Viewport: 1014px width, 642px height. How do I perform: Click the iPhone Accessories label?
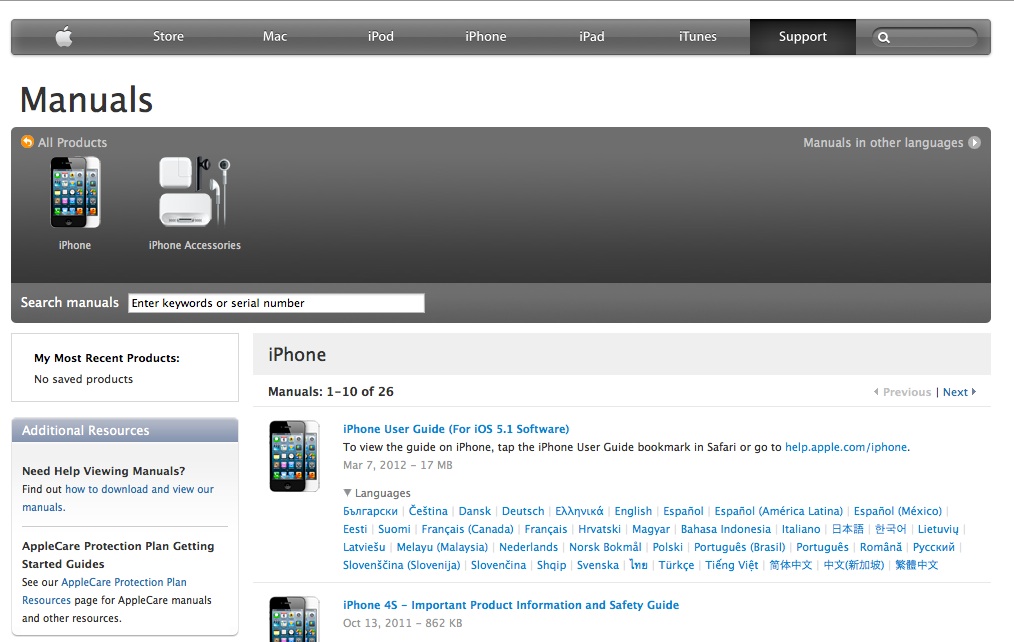[x=195, y=245]
